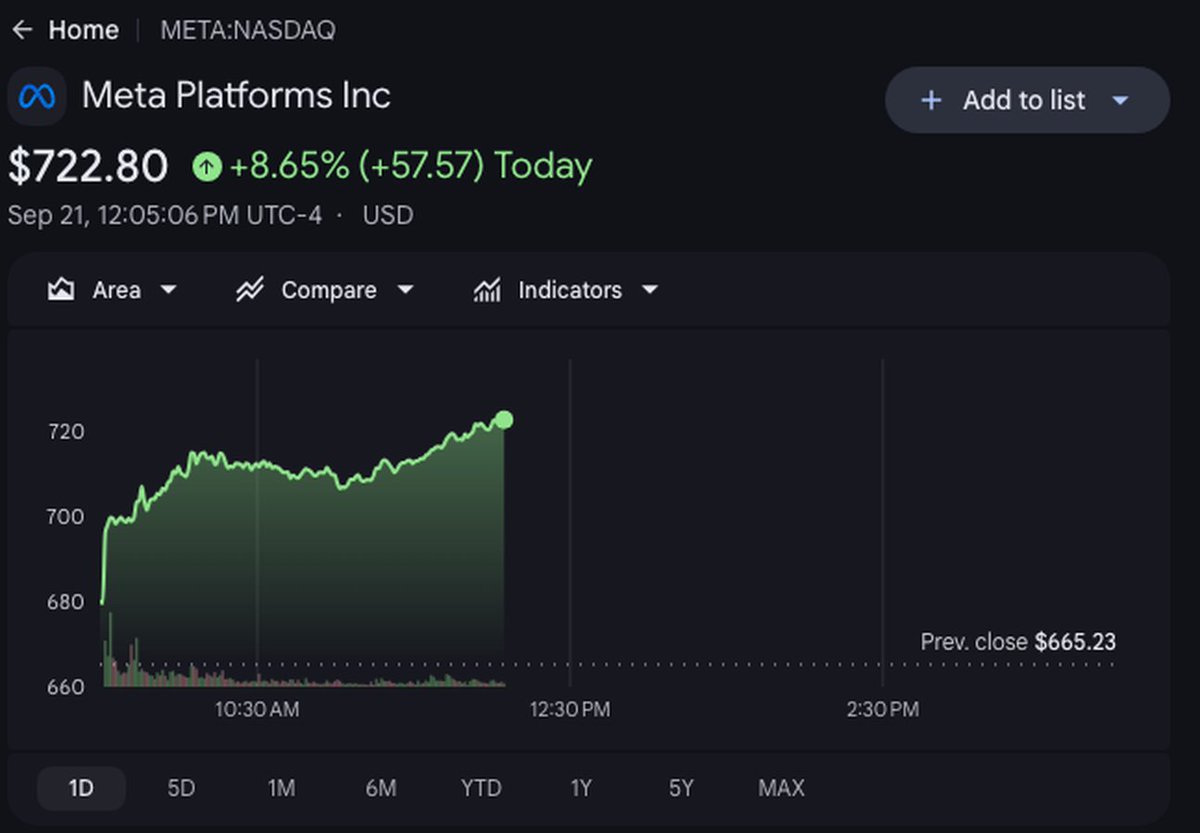Show the 5Y time range
The image size is (1200, 833).
pos(681,788)
